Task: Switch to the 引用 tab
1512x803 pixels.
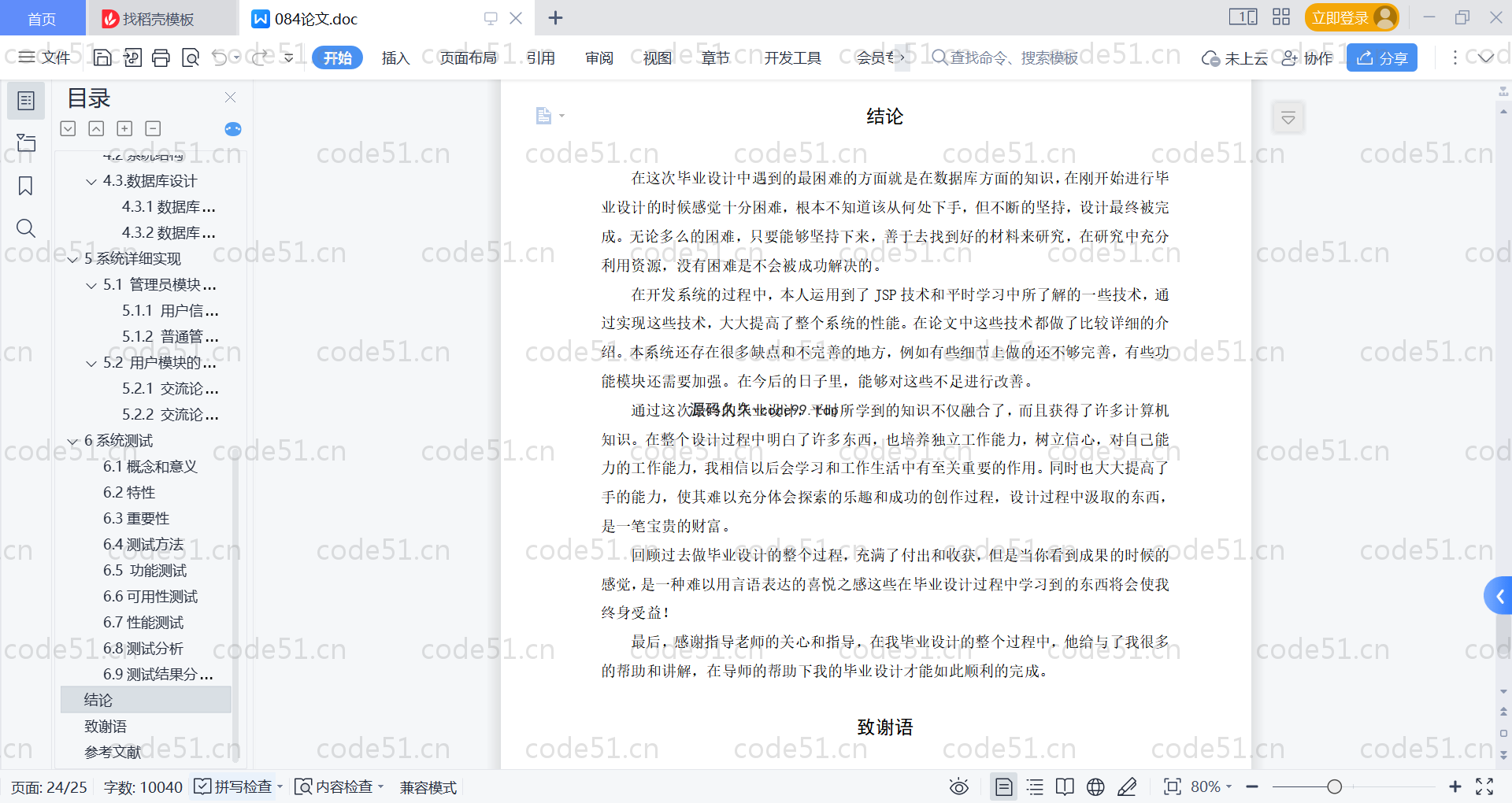Action: click(x=541, y=58)
